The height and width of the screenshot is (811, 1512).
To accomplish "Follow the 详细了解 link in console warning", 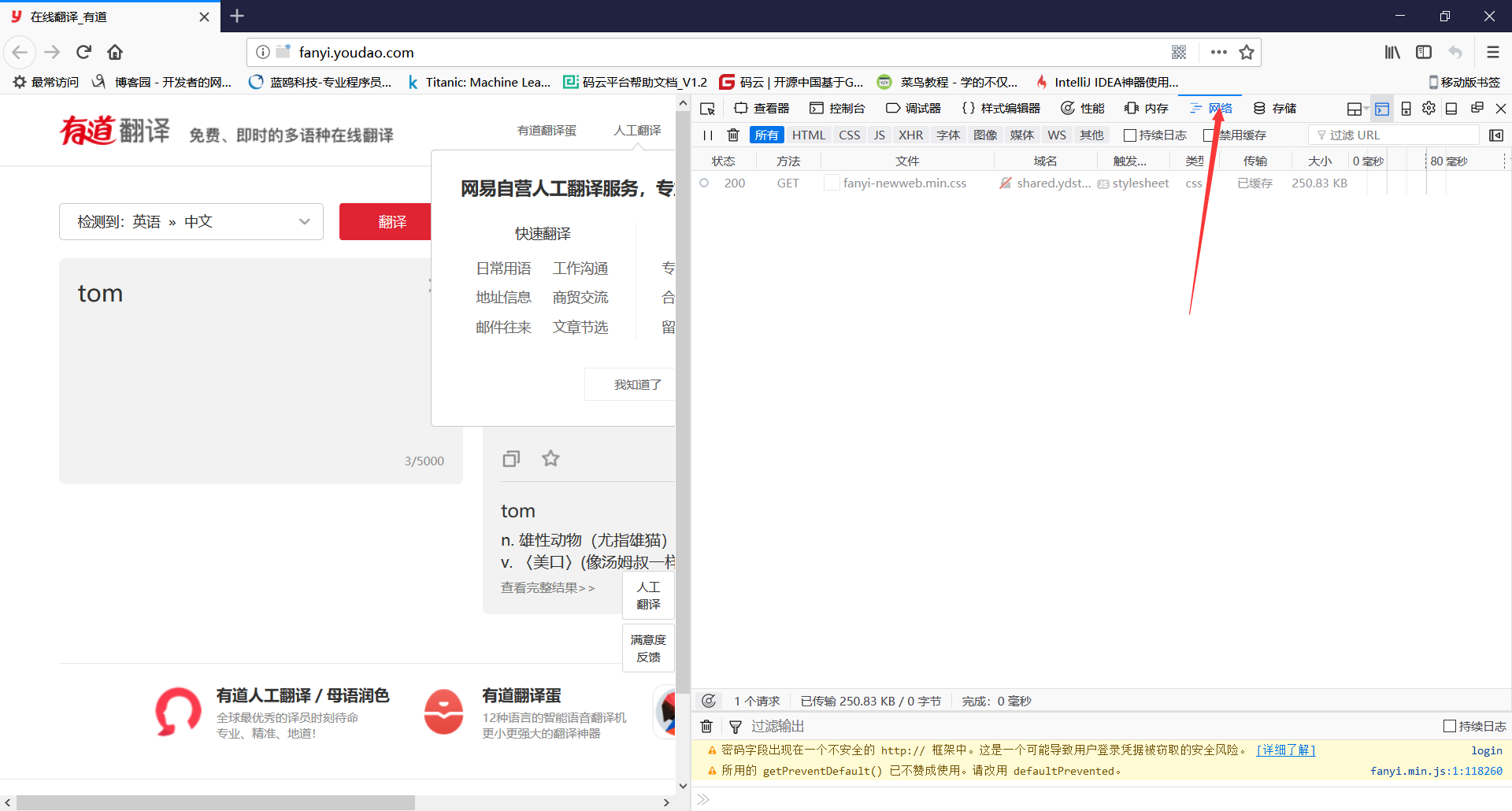I will [1286, 750].
